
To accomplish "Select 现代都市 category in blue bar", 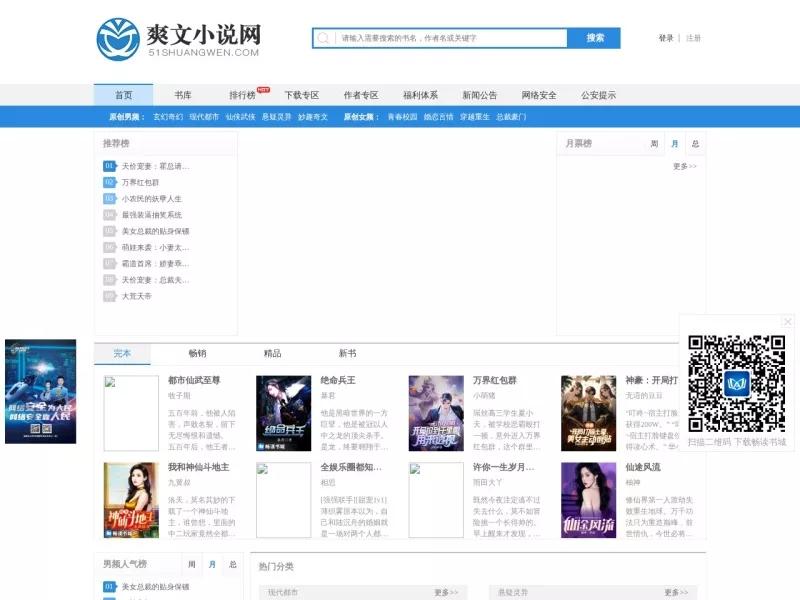I will pos(204,117).
